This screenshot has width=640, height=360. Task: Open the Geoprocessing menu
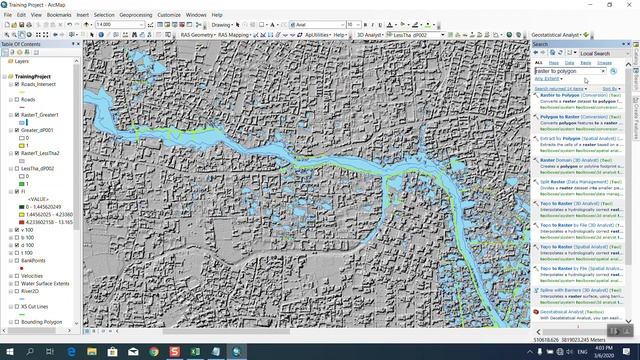coord(136,15)
